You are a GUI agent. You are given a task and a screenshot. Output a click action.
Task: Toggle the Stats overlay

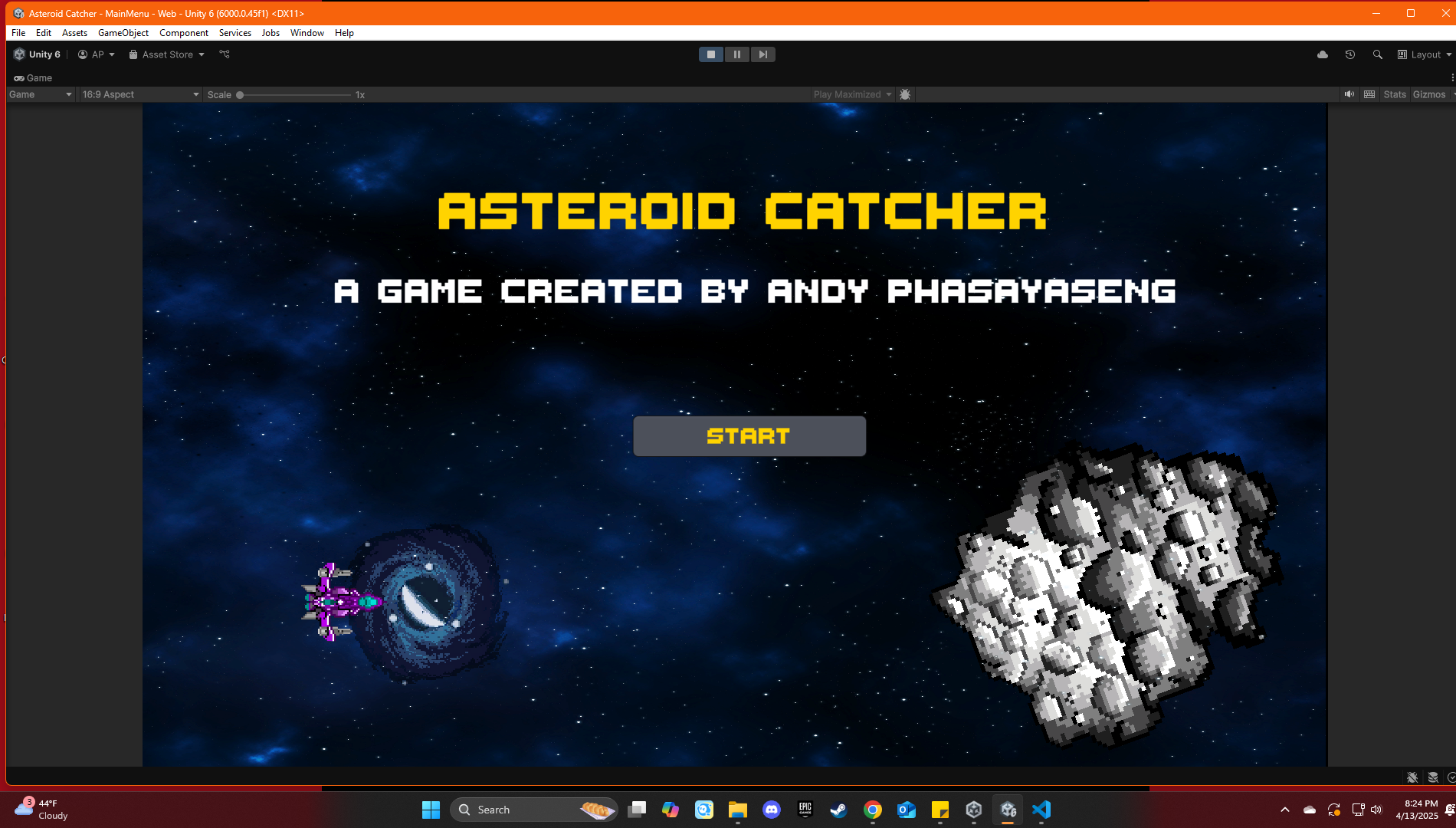click(1394, 94)
